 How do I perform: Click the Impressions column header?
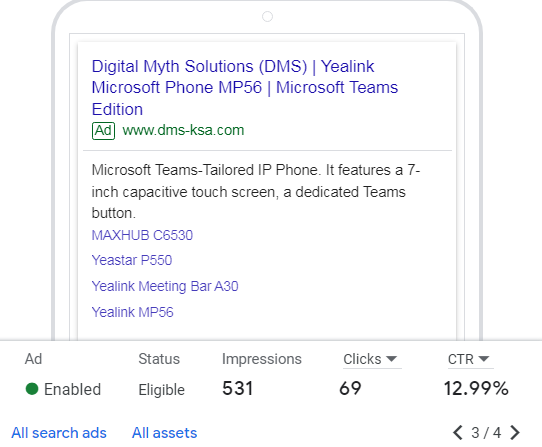262,359
